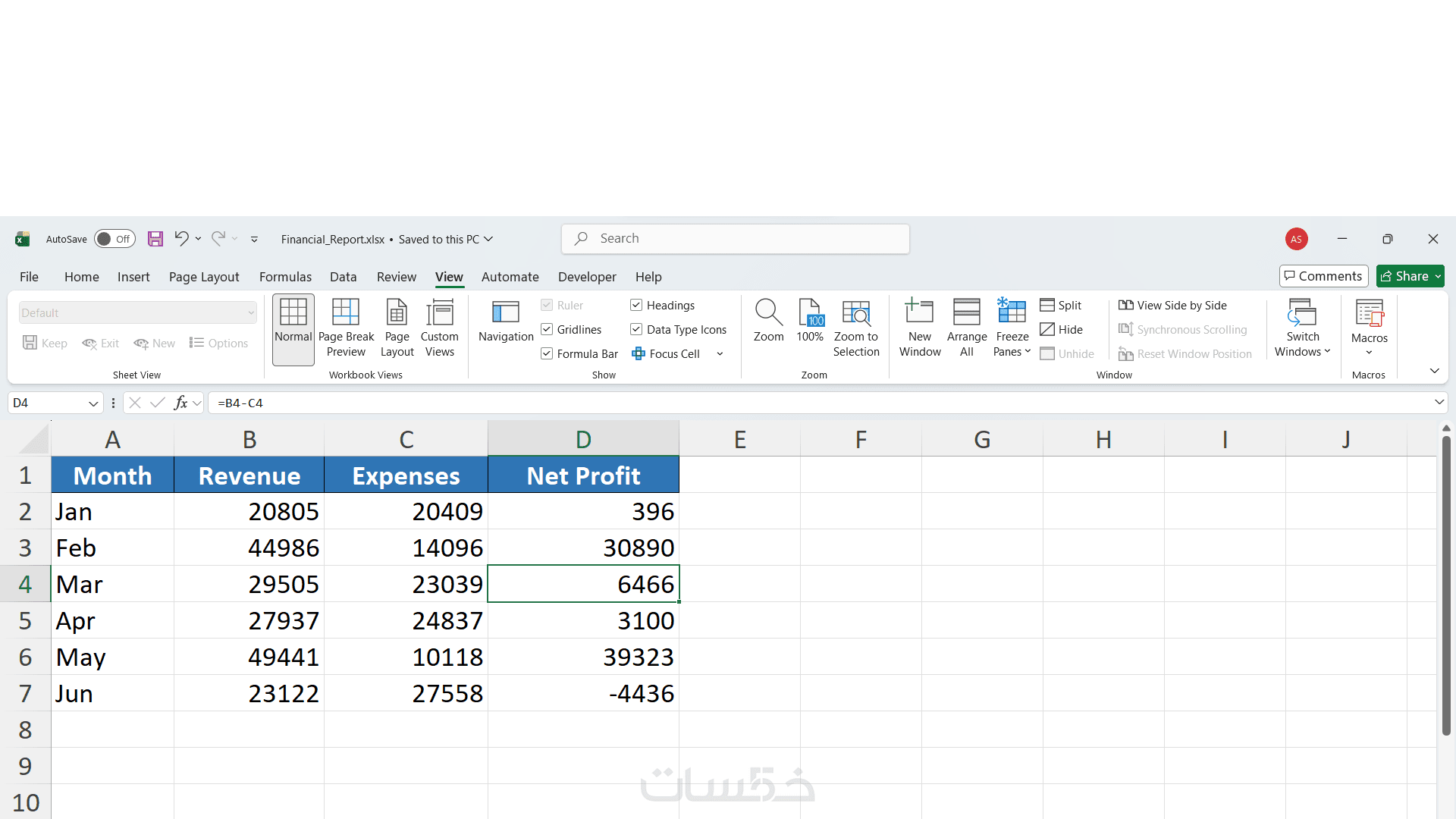This screenshot has height=819, width=1456.
Task: Open the Page Layout ribbon tab
Action: point(204,277)
